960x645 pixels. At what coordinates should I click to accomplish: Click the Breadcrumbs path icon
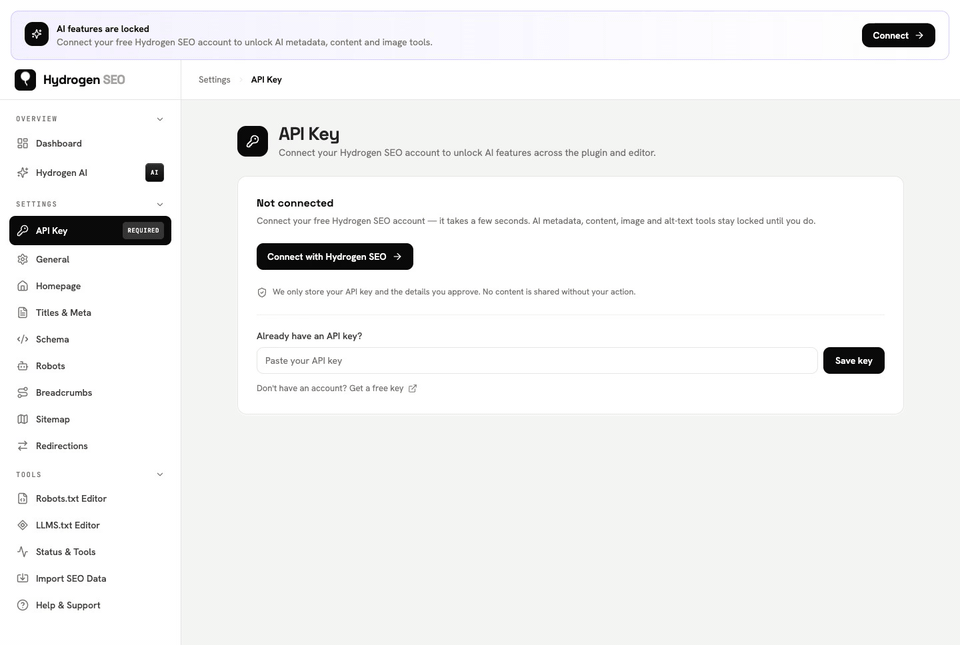[23, 392]
